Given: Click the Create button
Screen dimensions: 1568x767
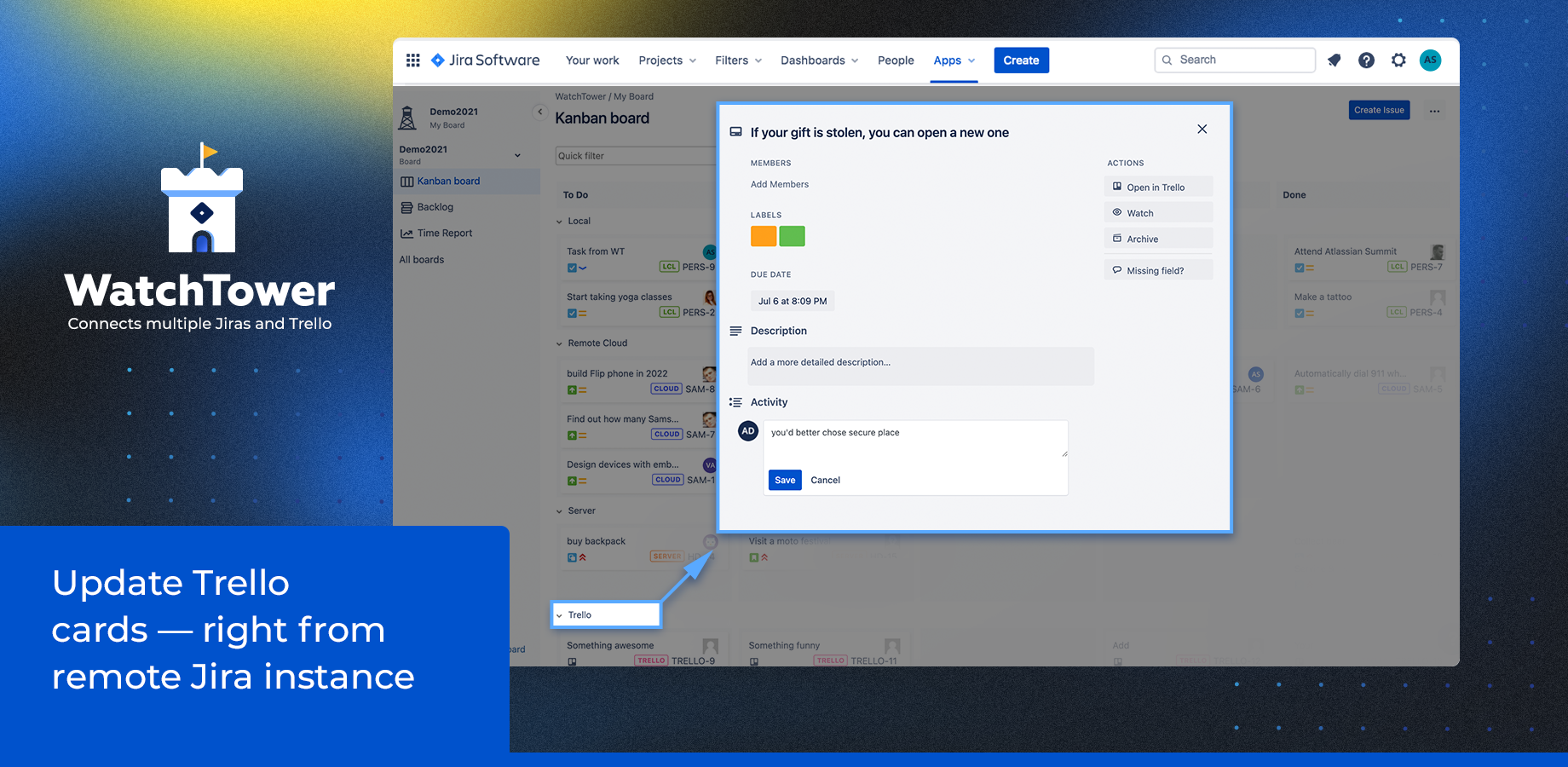Looking at the screenshot, I should pos(1021,61).
